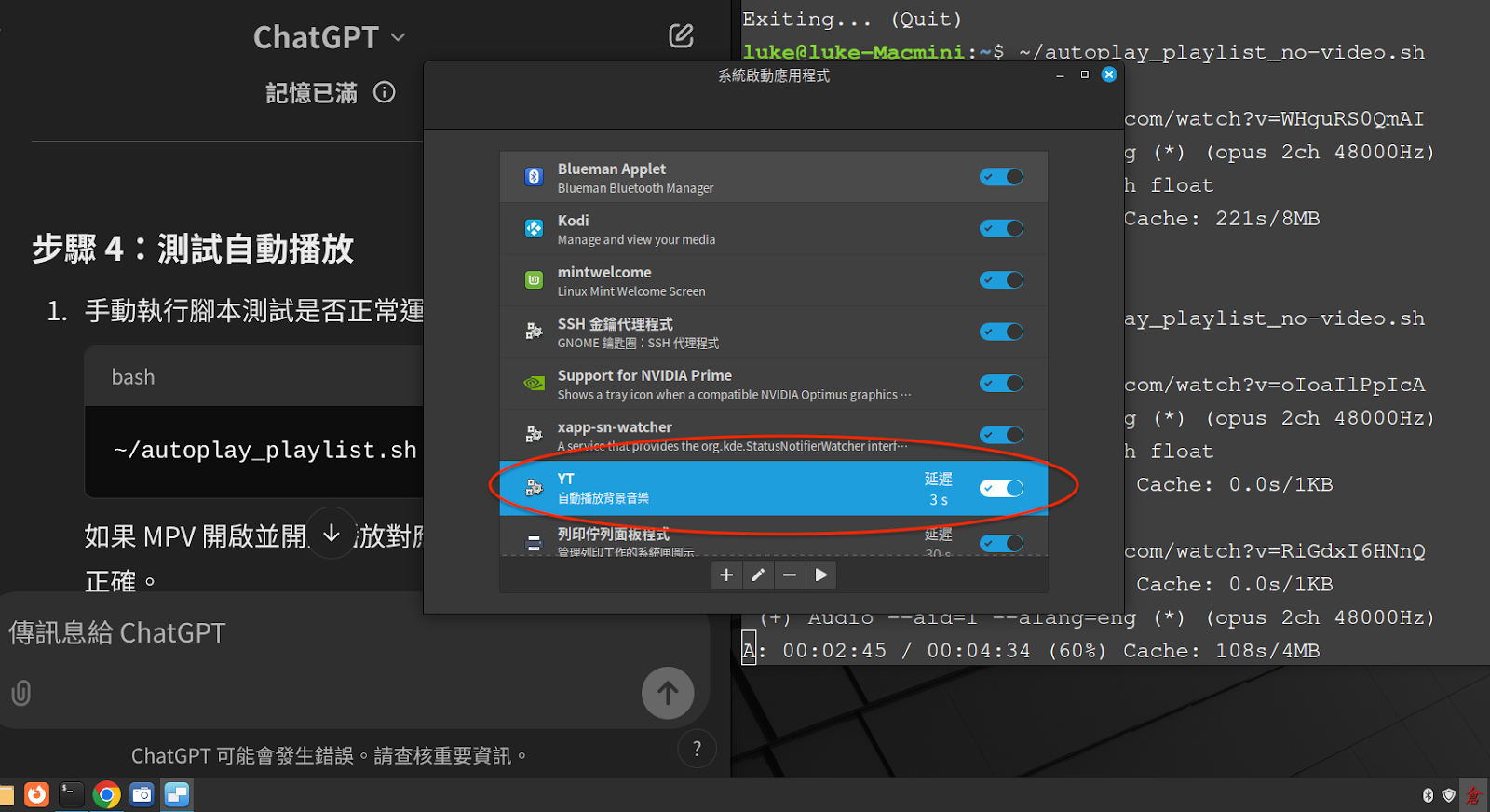Toggle the YT autoplay startup switch
Screen dimensions: 1490x812
1001,488
